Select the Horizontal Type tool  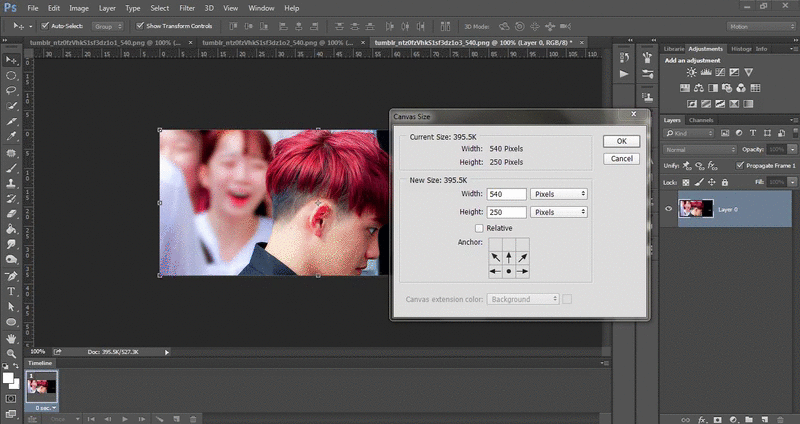[x=11, y=291]
